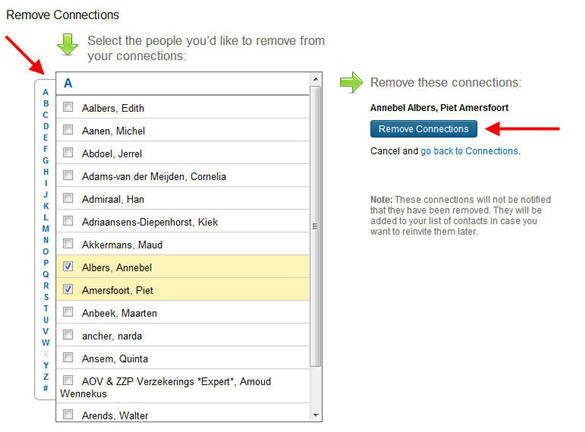This screenshot has width=585, height=432.
Task: Jump to letter B in alphabet index
Action: (46, 103)
